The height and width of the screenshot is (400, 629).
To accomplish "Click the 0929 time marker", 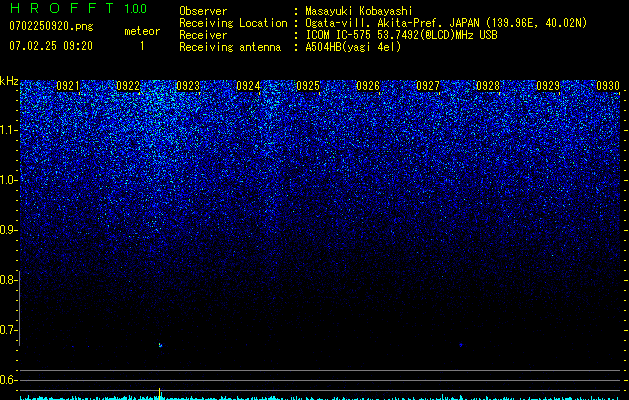I will pos(548,86).
